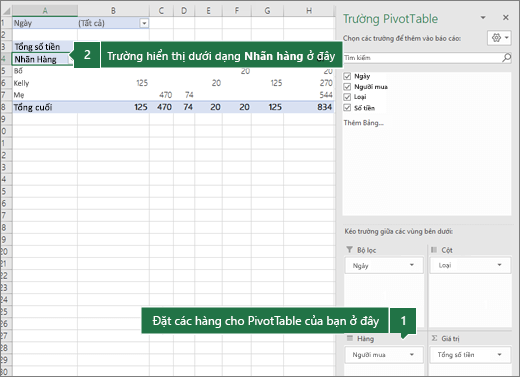Click the Tìm kiếm search field
The image size is (520, 377).
pyautogui.click(x=423, y=58)
